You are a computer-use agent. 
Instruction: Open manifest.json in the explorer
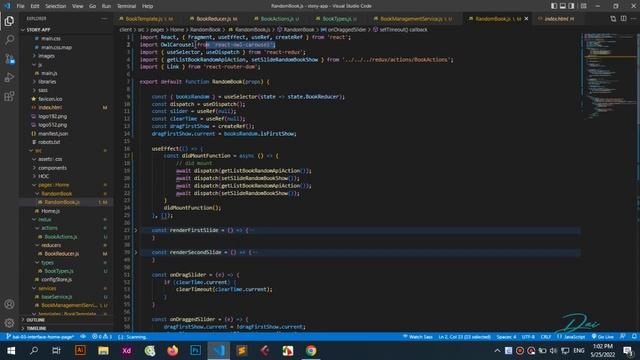click(x=53, y=133)
